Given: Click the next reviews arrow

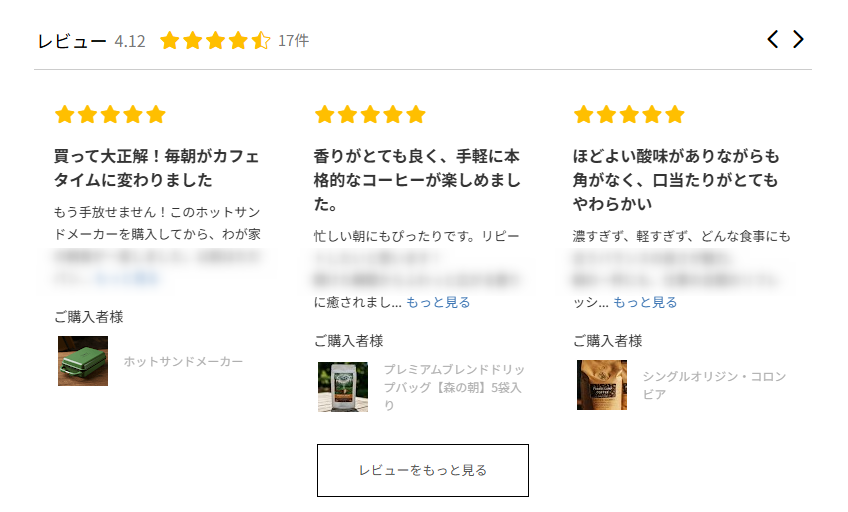Looking at the screenshot, I should 798,39.
